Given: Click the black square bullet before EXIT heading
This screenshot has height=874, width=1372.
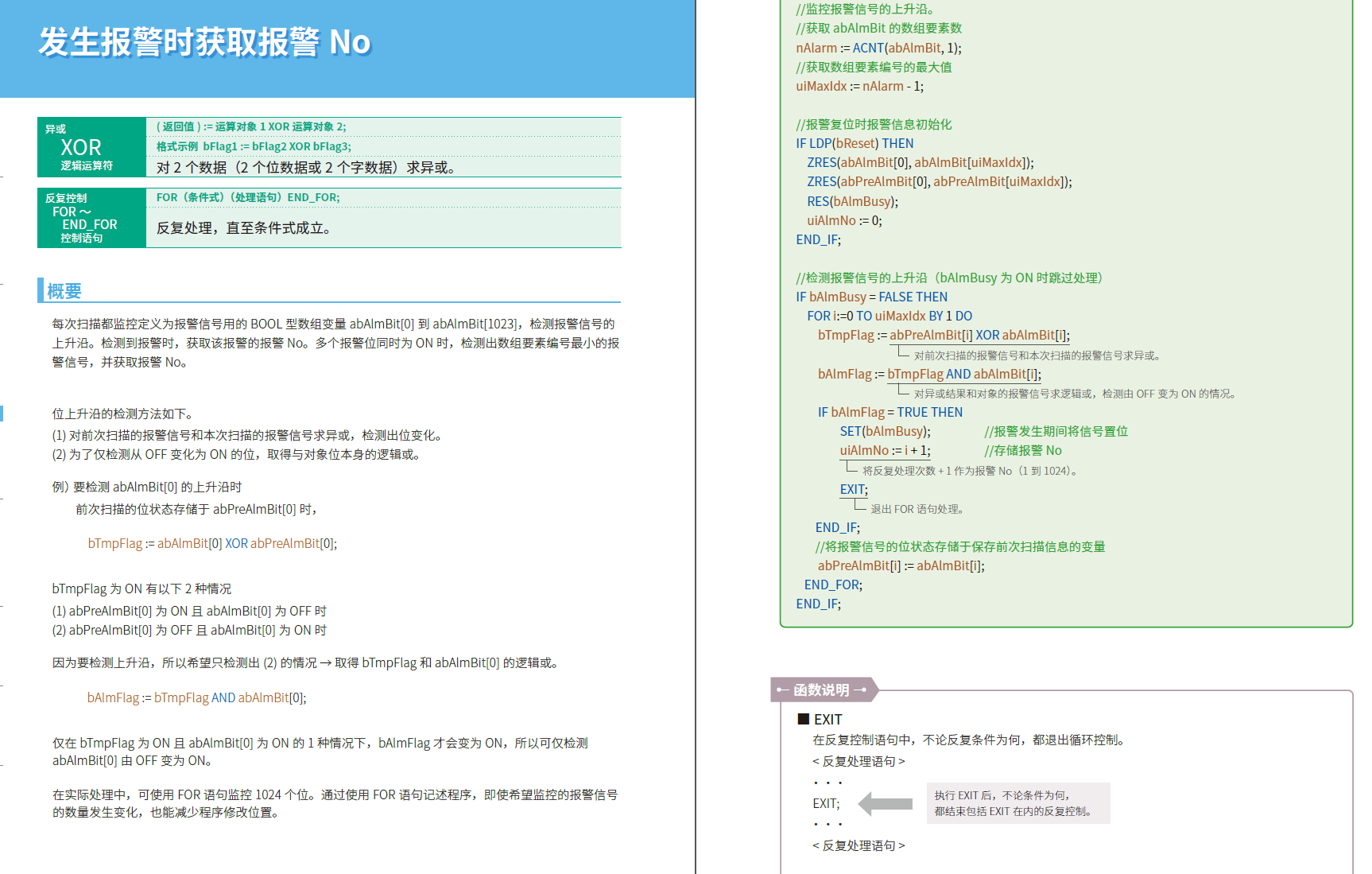Looking at the screenshot, I should point(803,719).
